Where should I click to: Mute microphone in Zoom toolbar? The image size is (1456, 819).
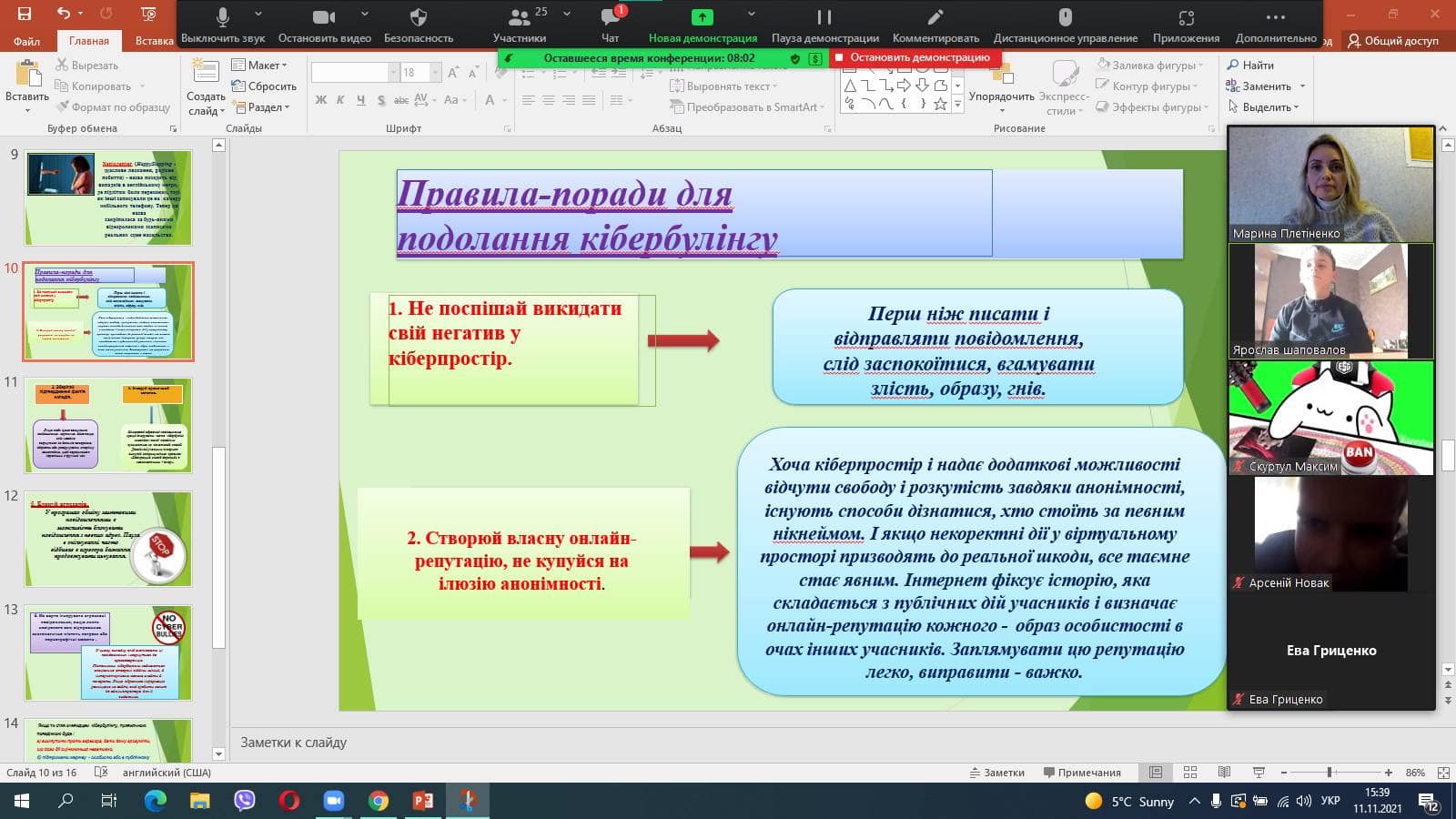pos(223,25)
